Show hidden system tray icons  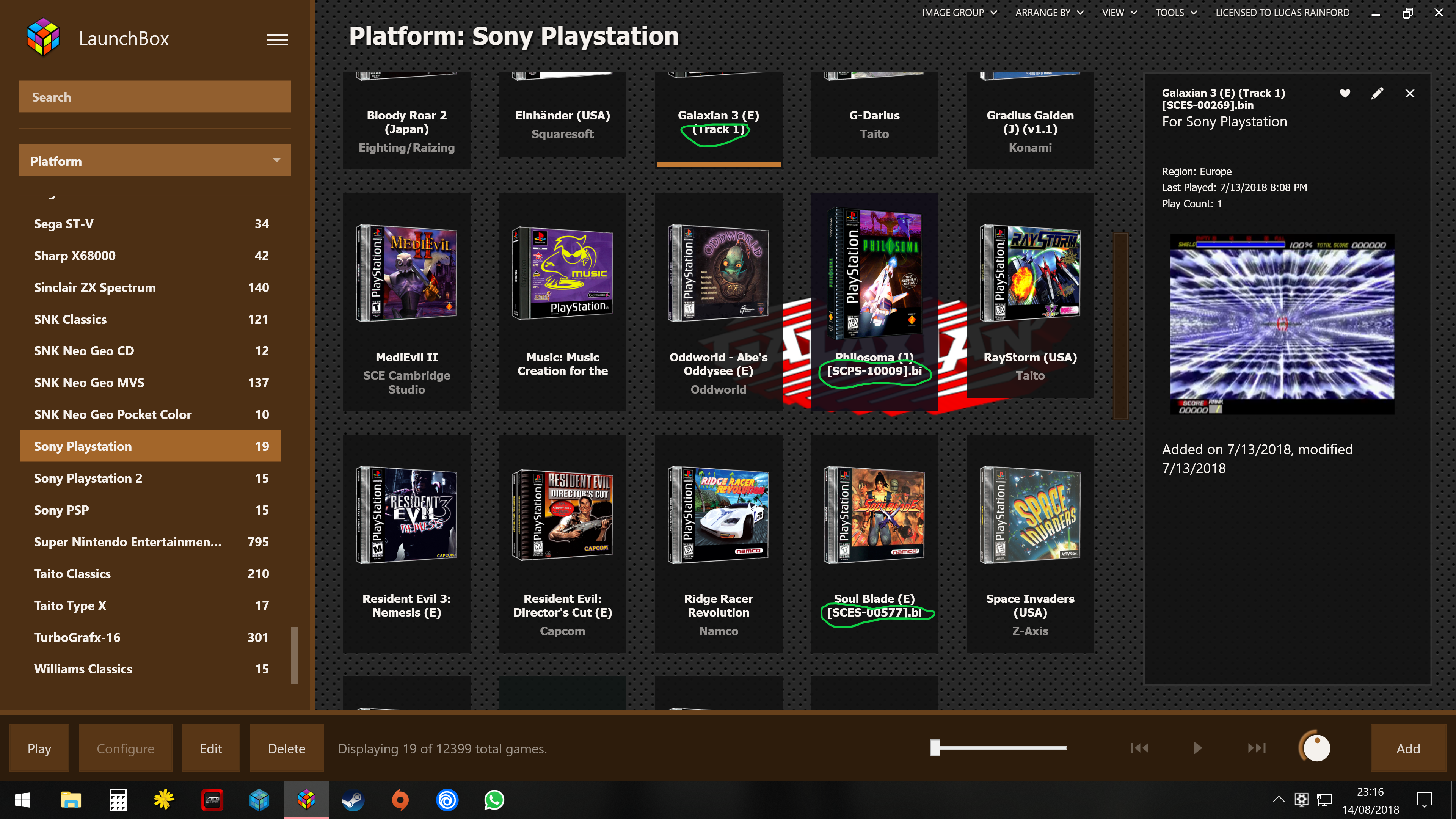pyautogui.click(x=1278, y=799)
